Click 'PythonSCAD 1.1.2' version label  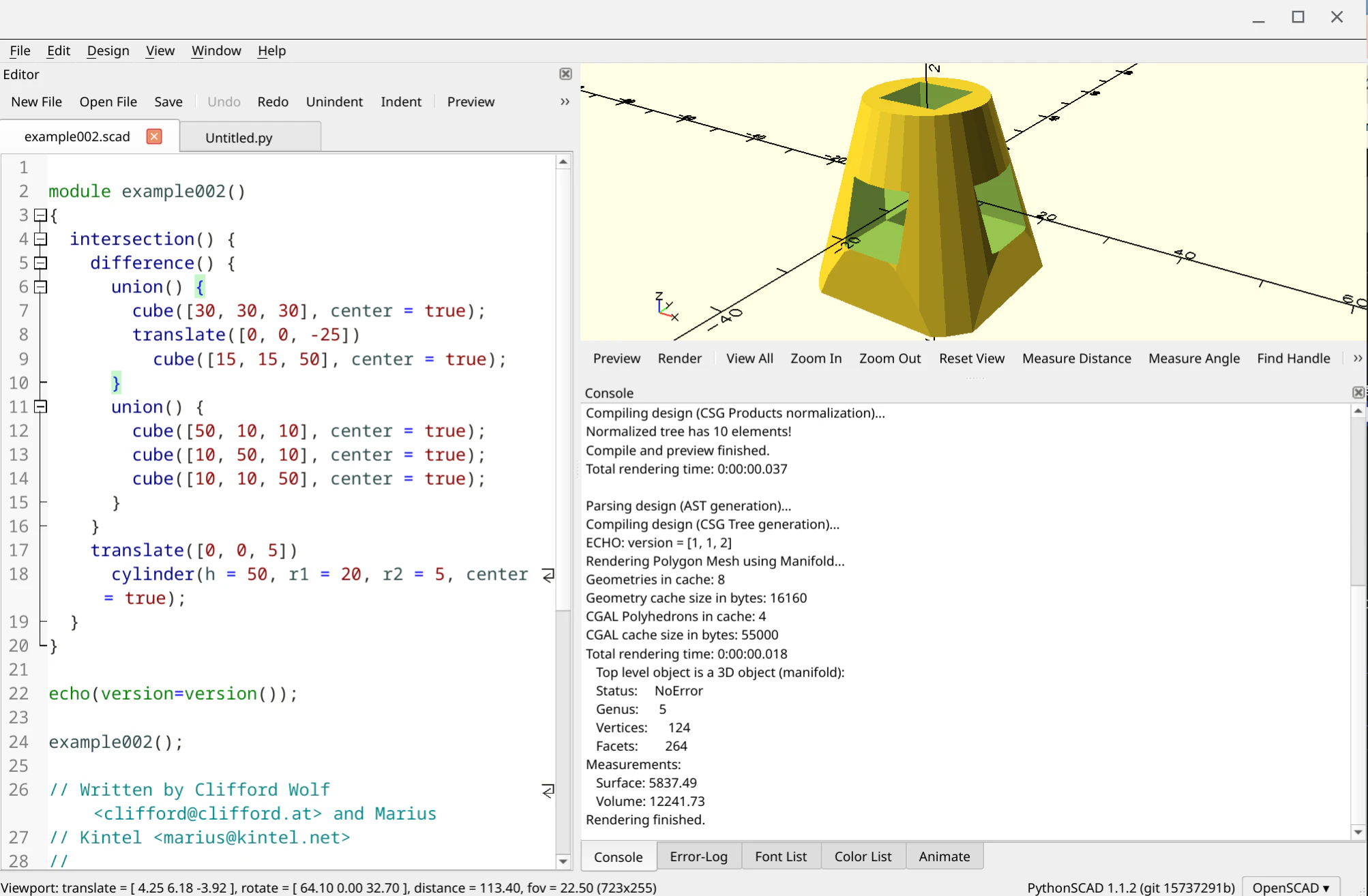(x=1131, y=888)
